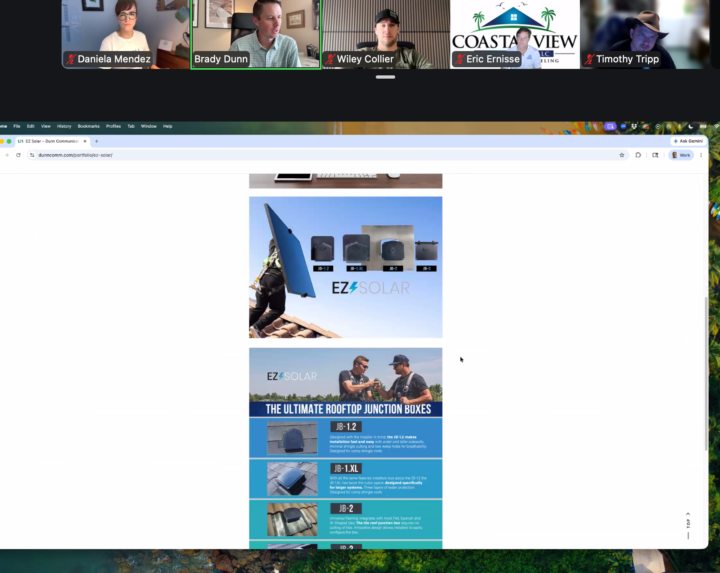Screen dimensions: 720x573
Task: Select Eric Ernisse's video tile
Action: [515, 34]
